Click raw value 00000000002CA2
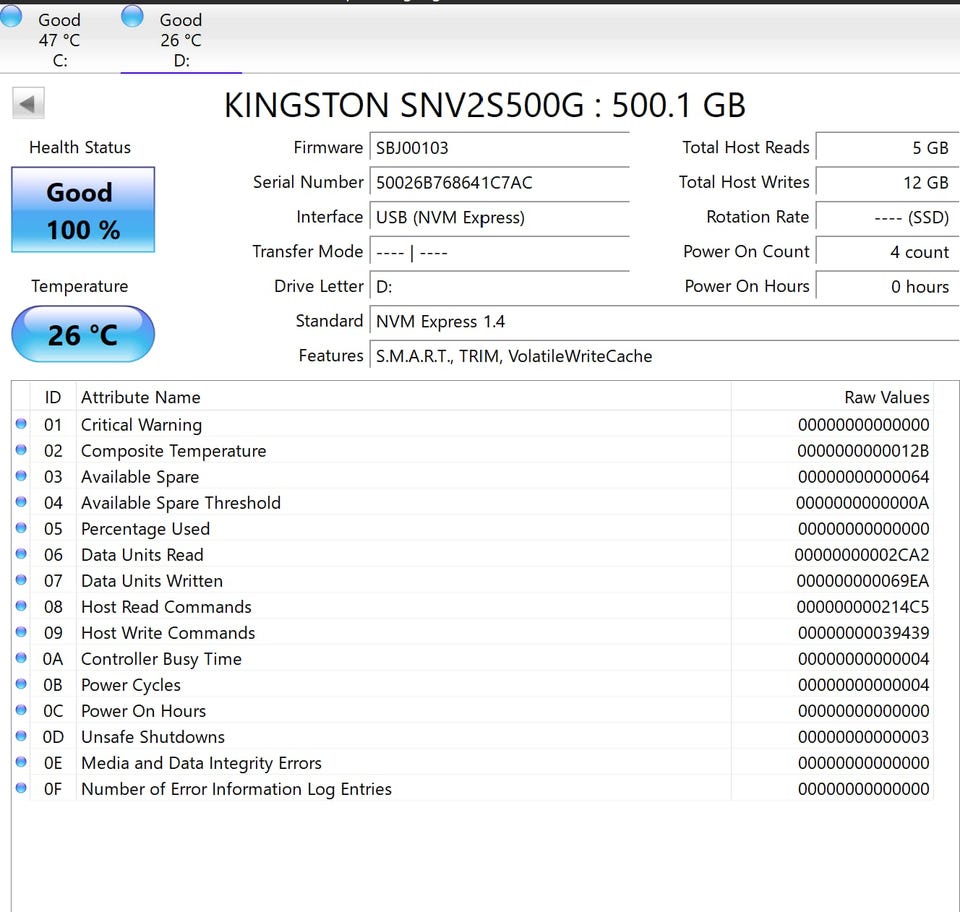The image size is (960, 912). click(861, 555)
